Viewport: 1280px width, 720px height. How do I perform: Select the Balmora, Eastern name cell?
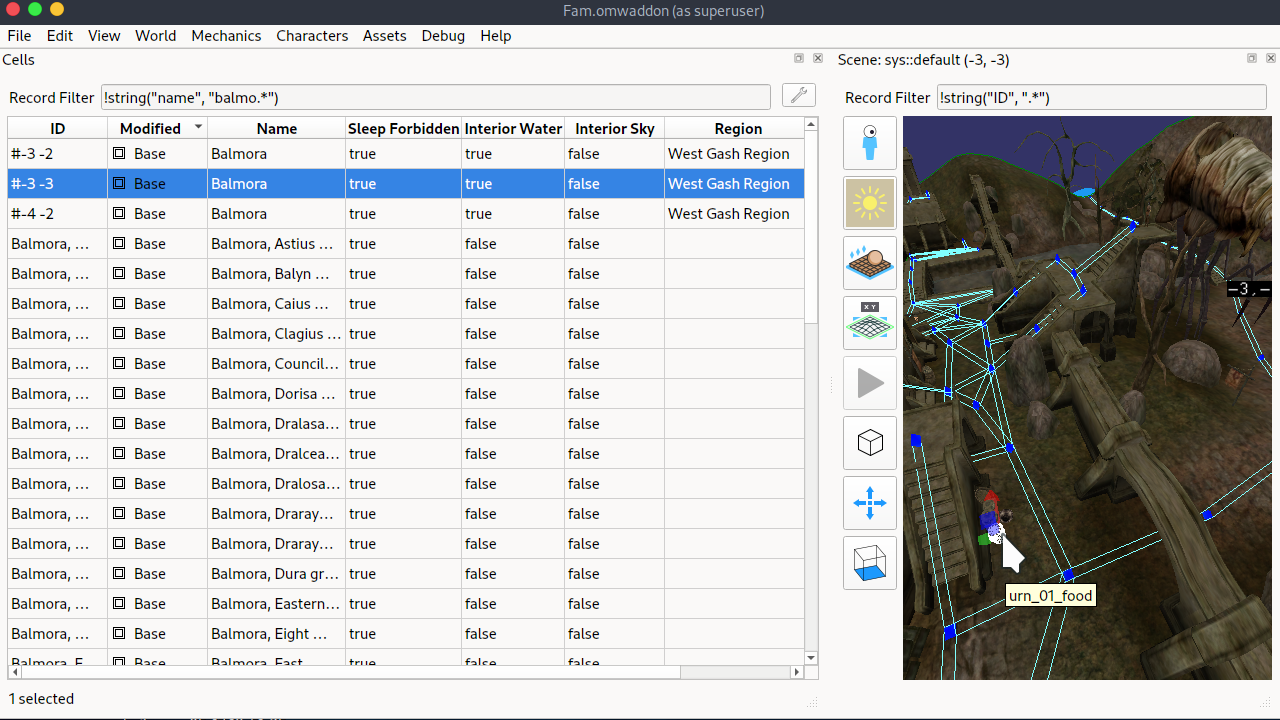coord(277,604)
